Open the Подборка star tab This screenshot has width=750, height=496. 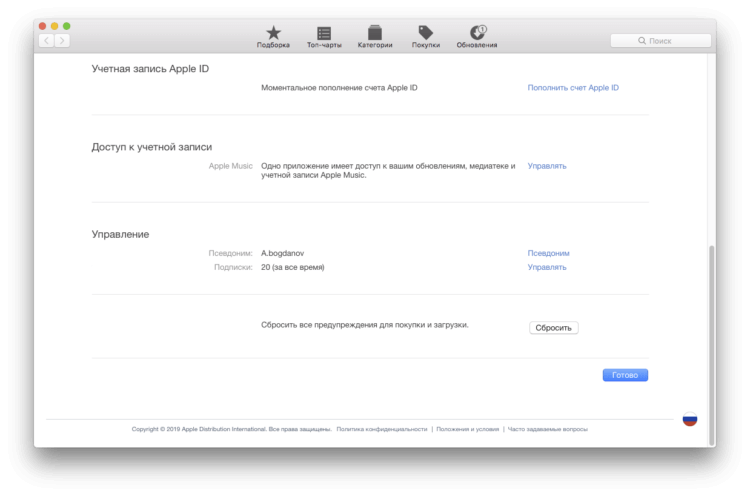(273, 37)
